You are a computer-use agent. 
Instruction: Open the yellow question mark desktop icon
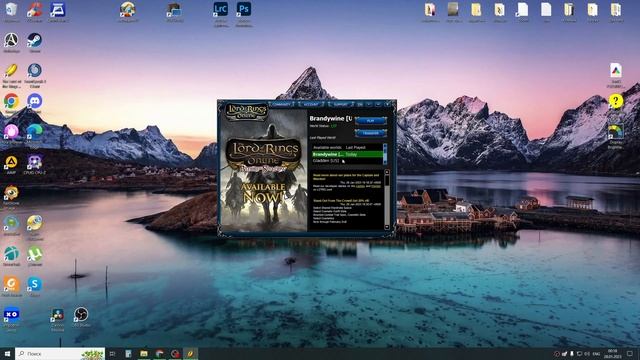616,101
